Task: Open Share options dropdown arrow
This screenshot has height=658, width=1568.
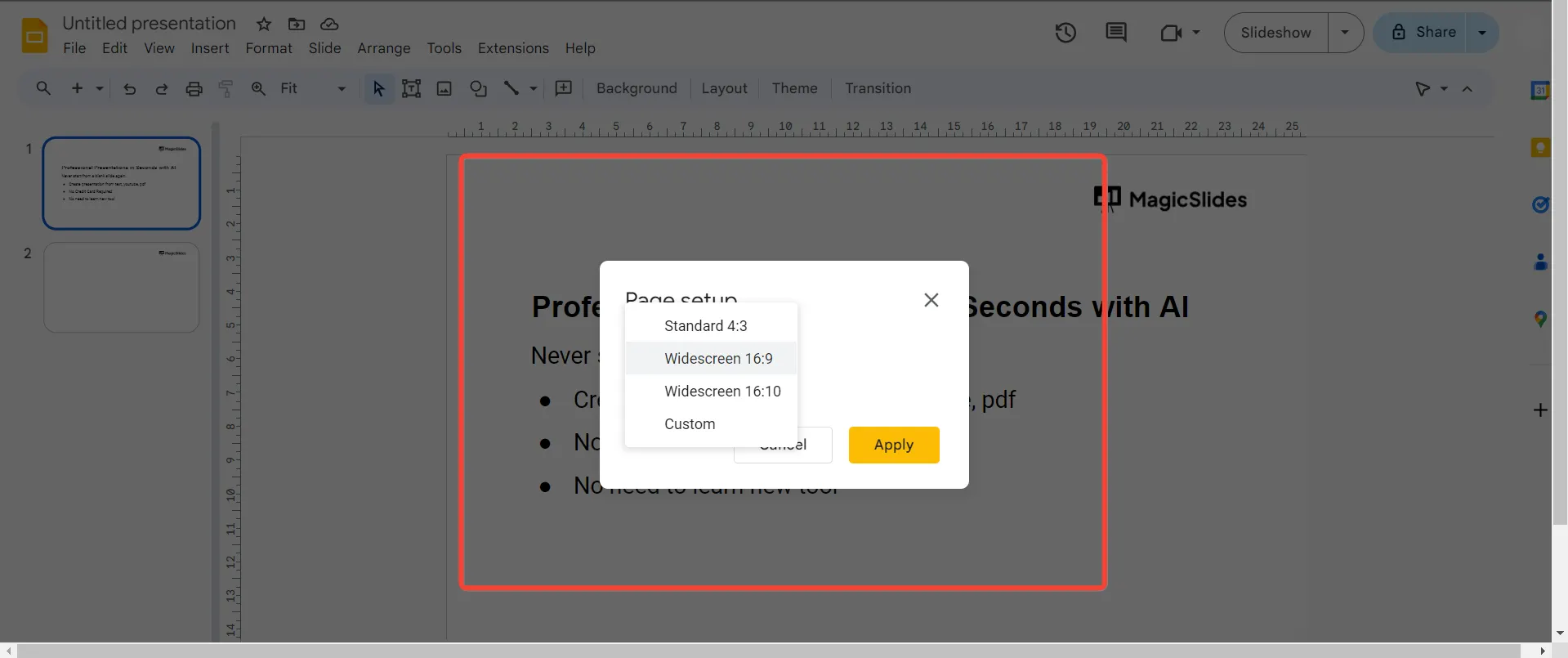Action: [x=1482, y=33]
